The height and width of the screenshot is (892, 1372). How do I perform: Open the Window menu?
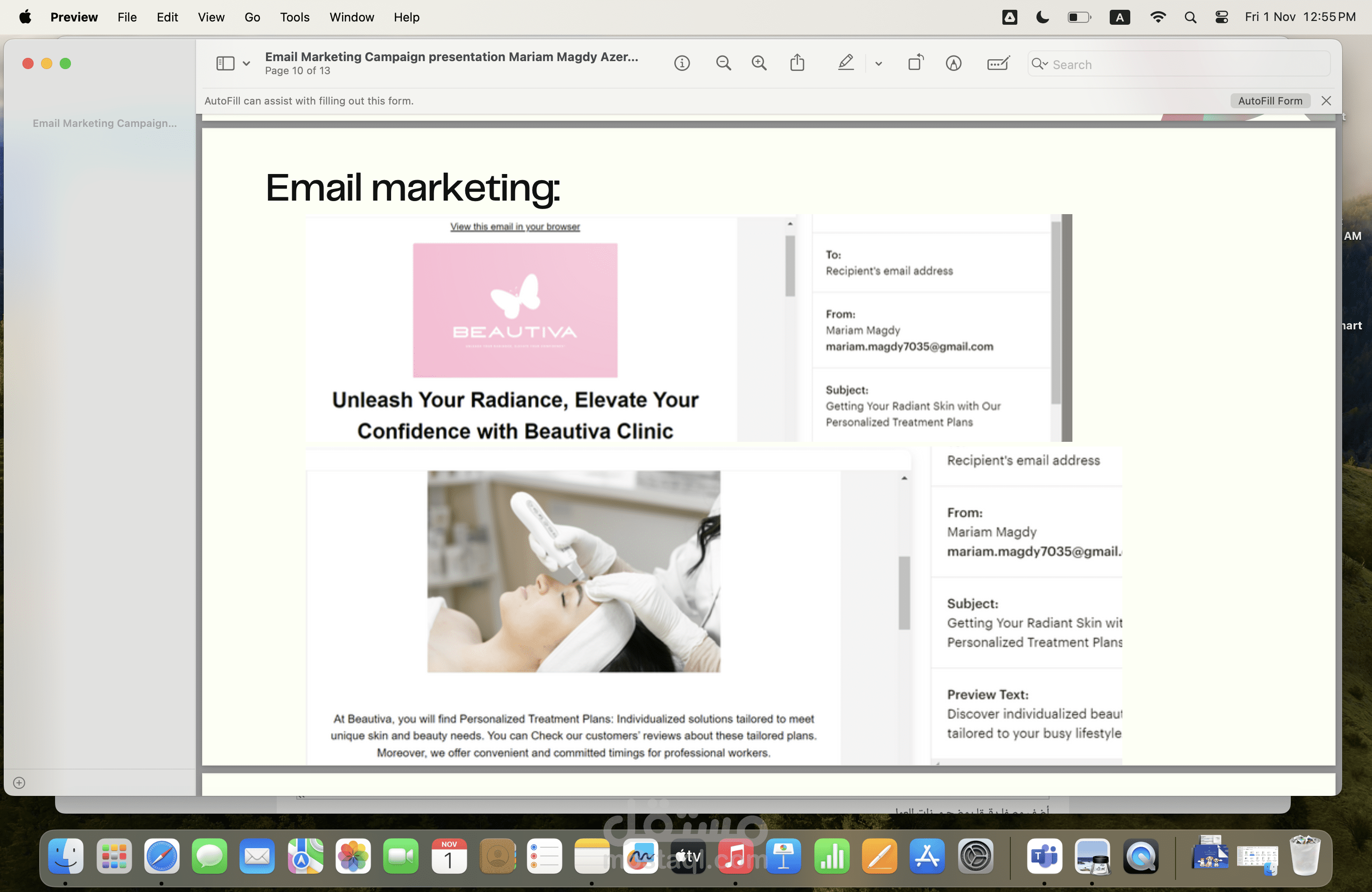(x=352, y=17)
